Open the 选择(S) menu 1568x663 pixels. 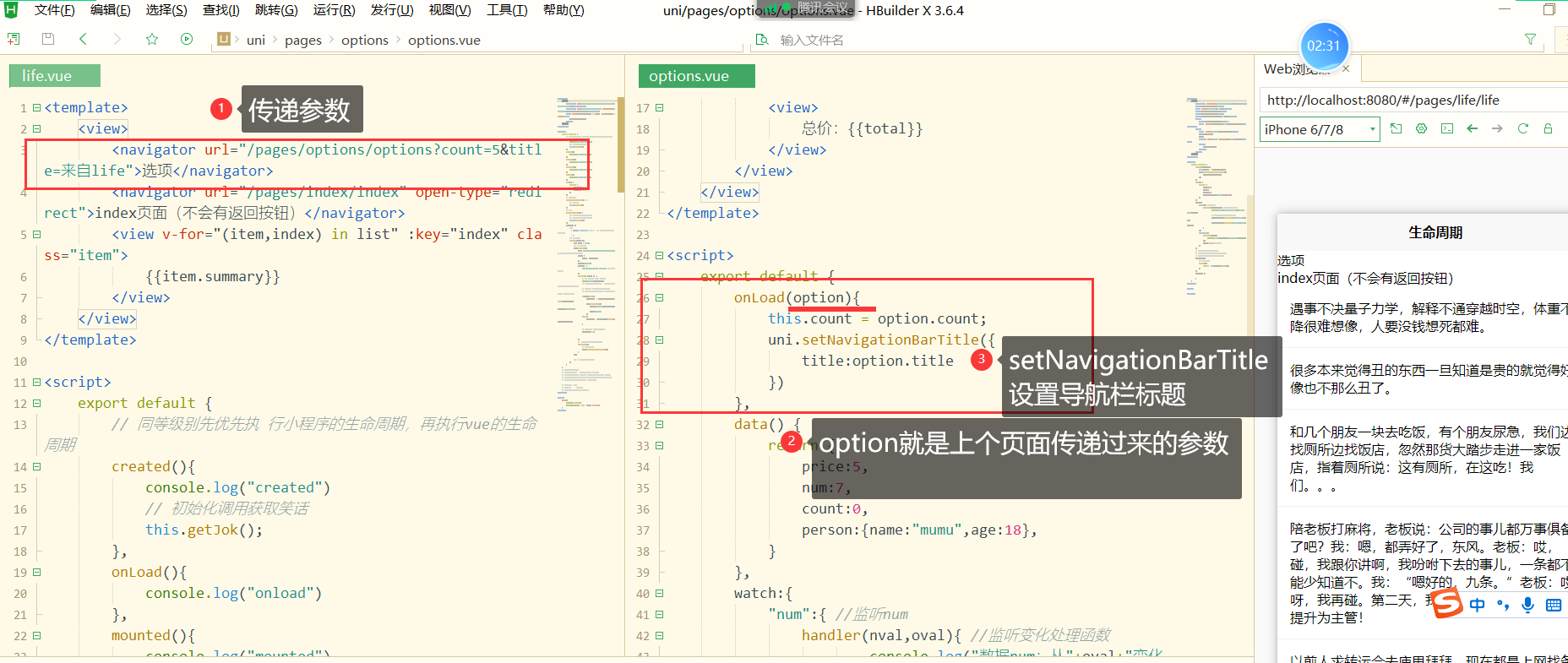166,10
